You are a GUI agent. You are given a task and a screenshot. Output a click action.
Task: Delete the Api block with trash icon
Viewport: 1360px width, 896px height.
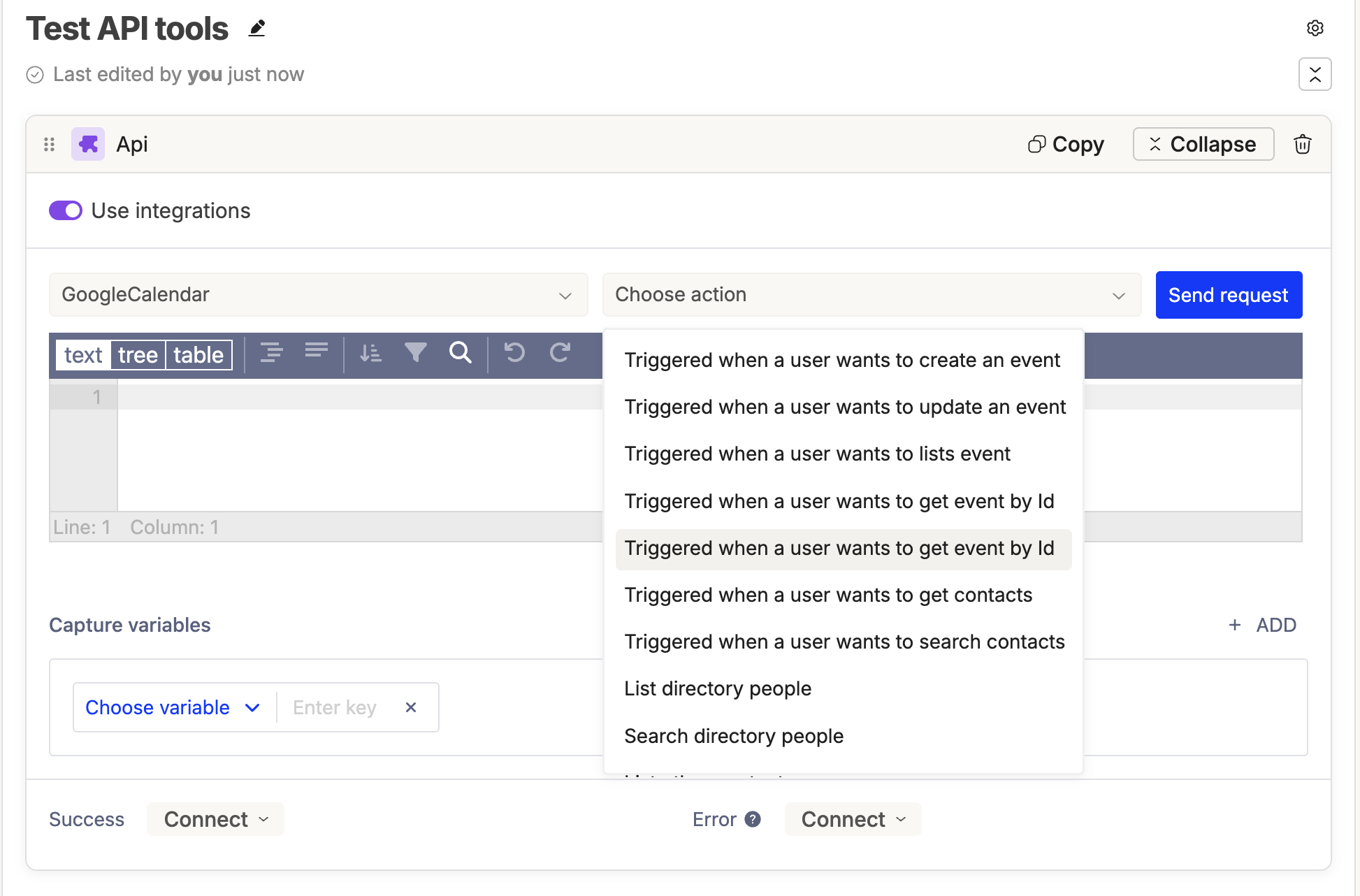coord(1302,144)
